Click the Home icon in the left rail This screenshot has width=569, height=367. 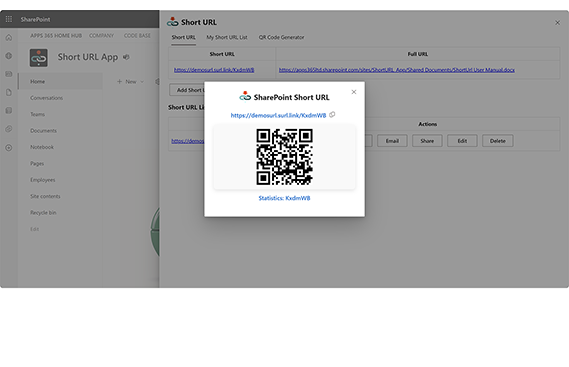(9, 37)
